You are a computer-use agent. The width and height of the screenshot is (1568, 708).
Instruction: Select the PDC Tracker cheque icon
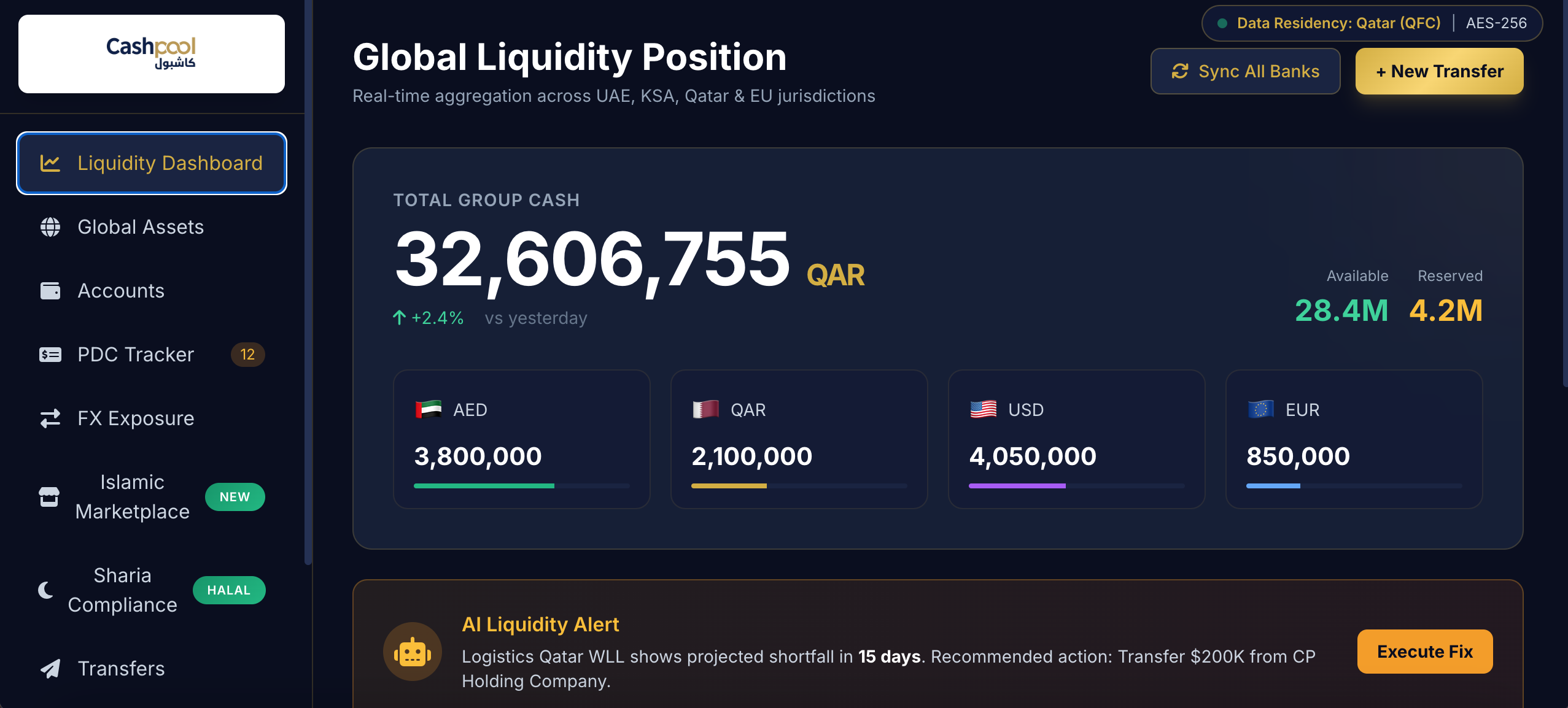click(50, 354)
